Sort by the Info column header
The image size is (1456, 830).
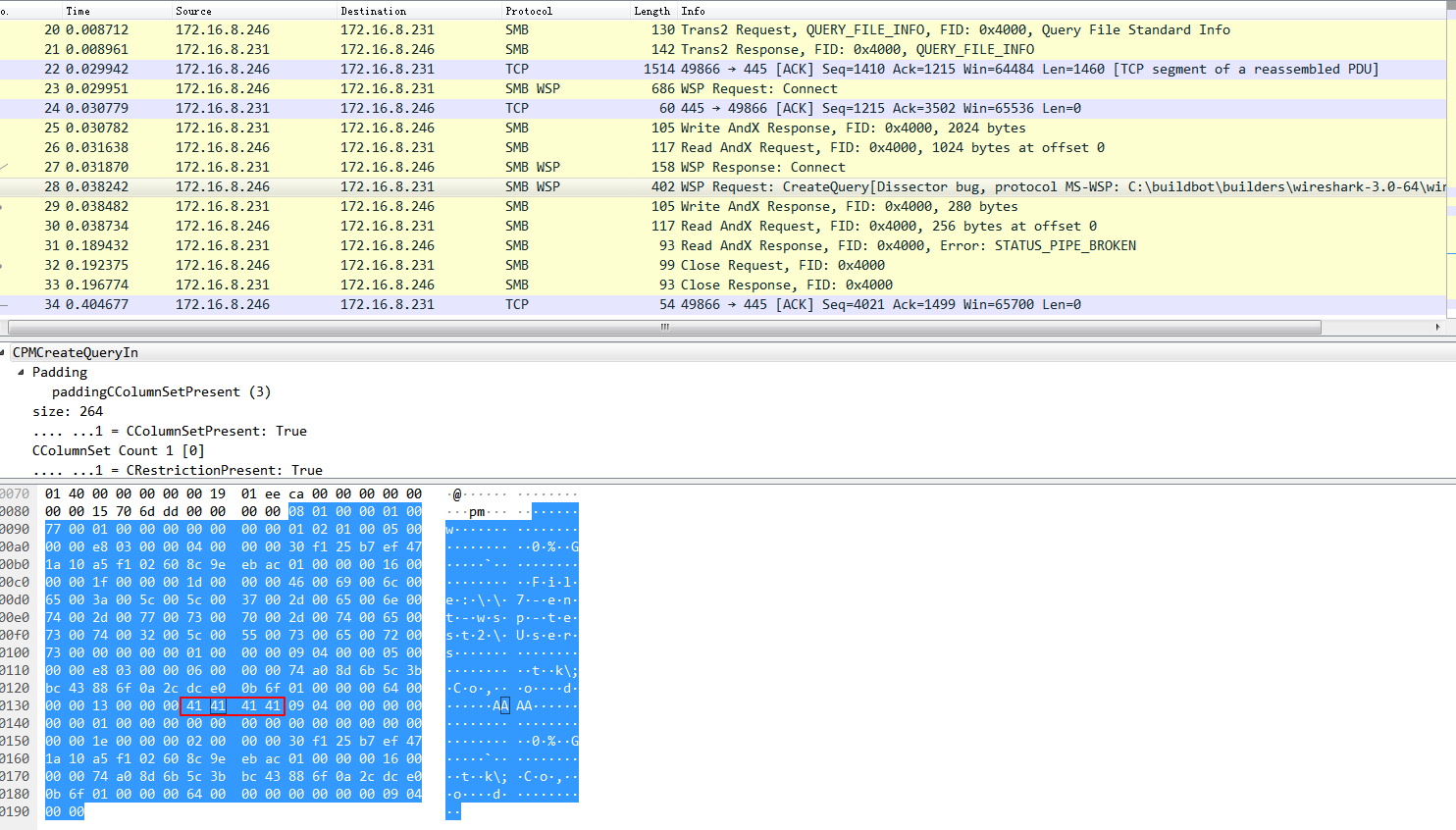point(693,11)
